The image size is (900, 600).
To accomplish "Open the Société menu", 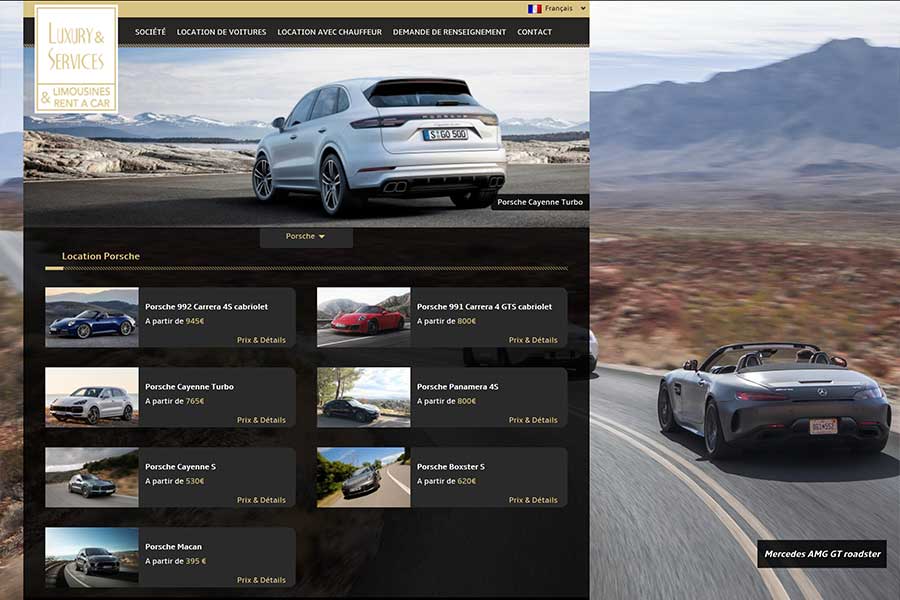I will (x=150, y=32).
